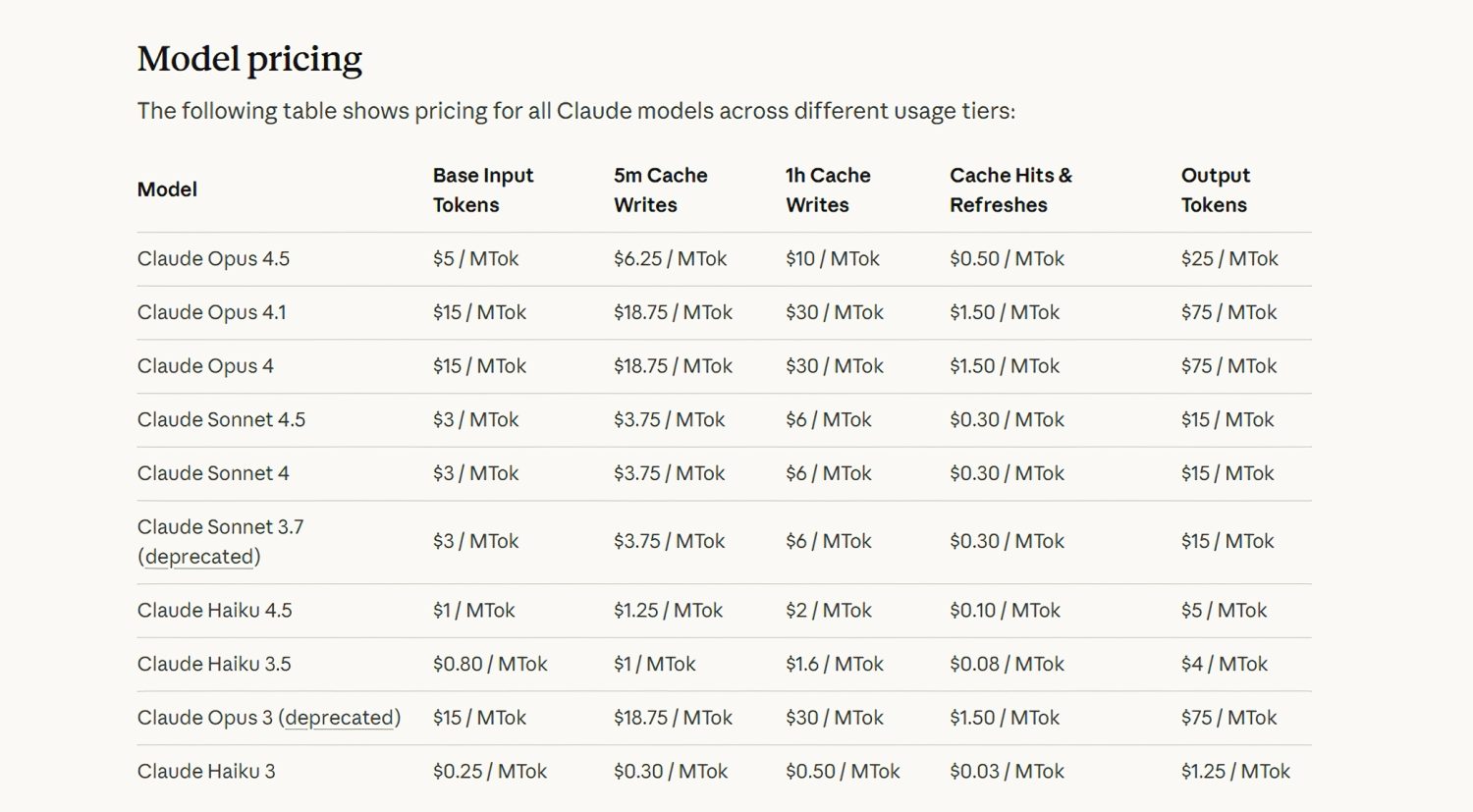
Task: Click the pricing table description sentence
Action: 575,111
